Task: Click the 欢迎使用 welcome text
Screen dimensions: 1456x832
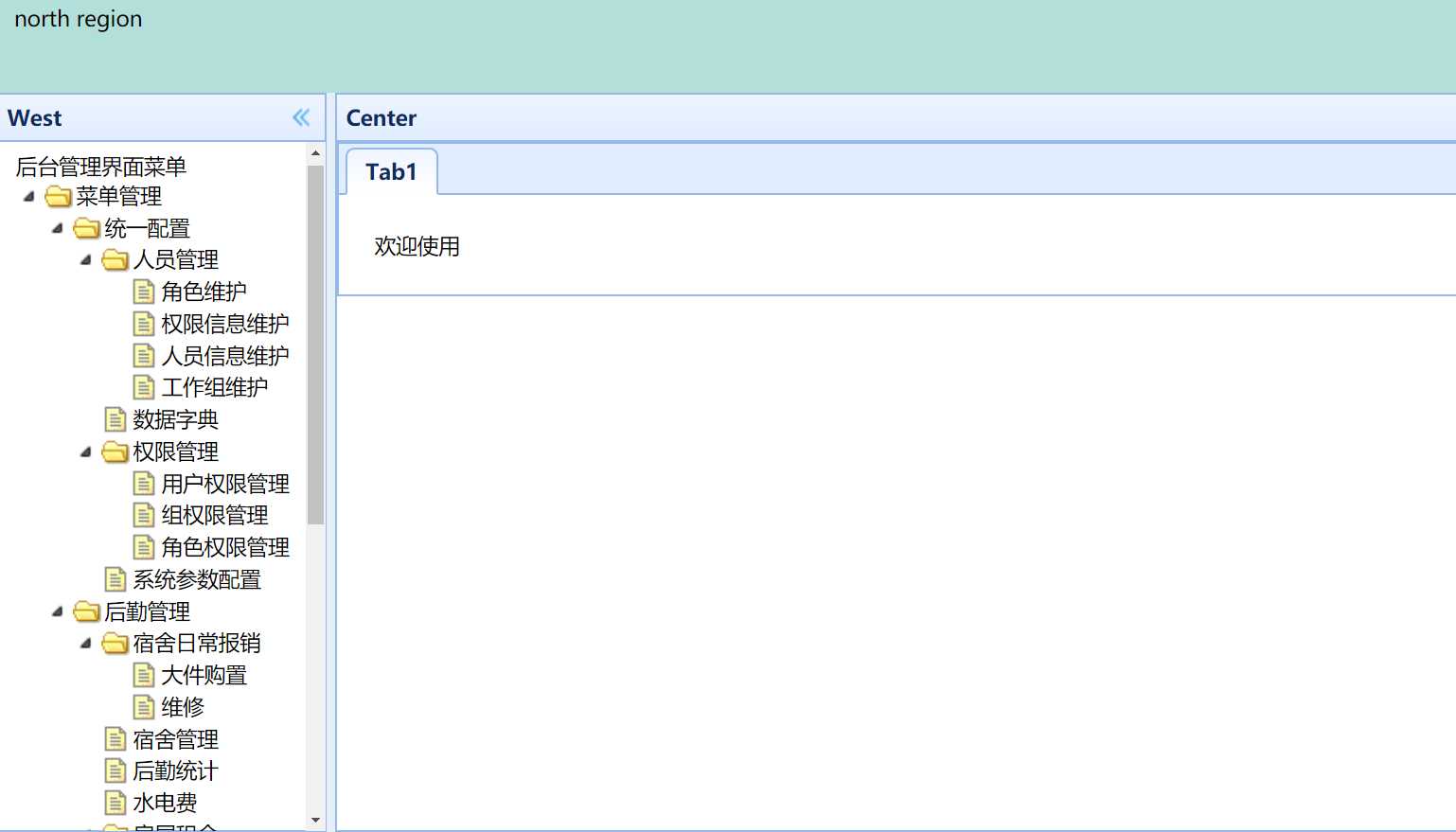Action: (417, 246)
